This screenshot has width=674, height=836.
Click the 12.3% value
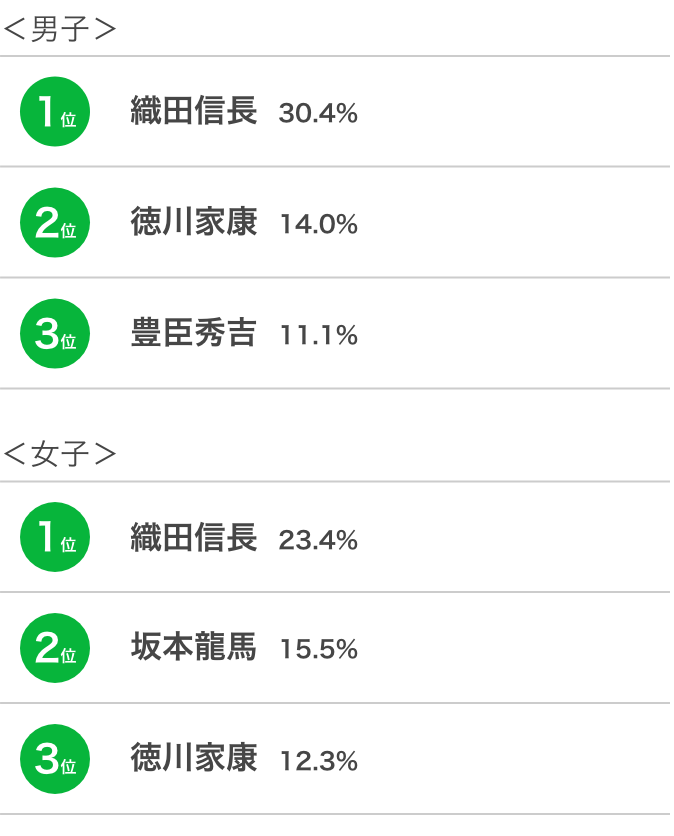[x=318, y=761]
